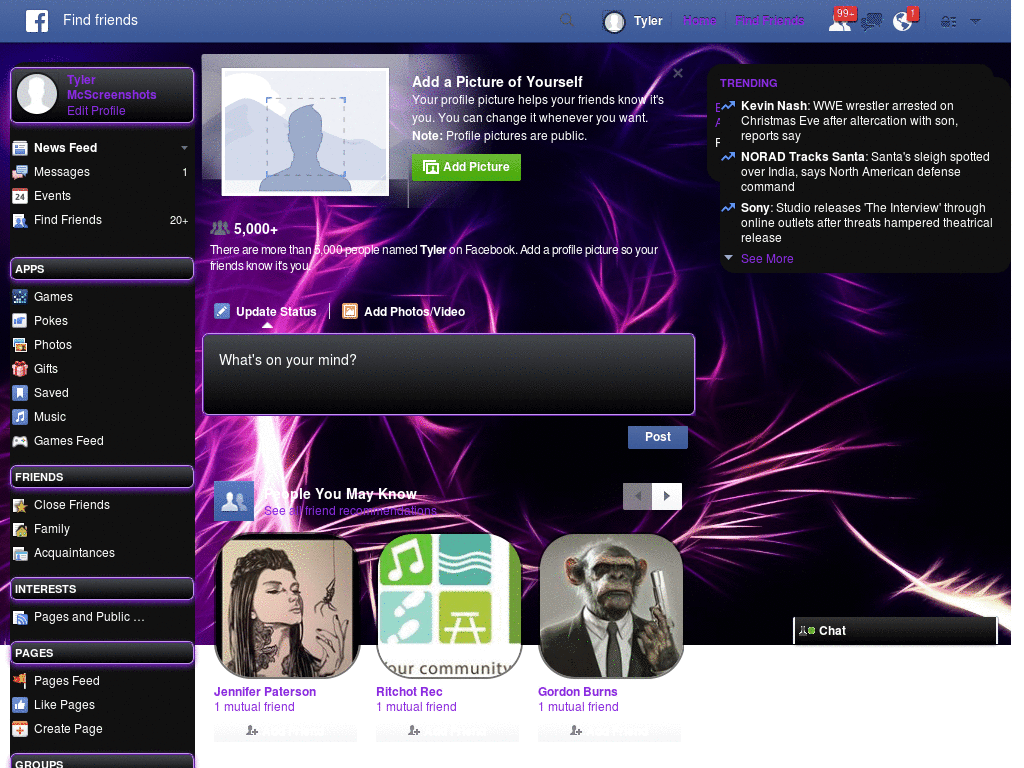Viewport: 1024px width, 768px height.
Task: Open the people icon beside 5,000+
Action: [220, 229]
